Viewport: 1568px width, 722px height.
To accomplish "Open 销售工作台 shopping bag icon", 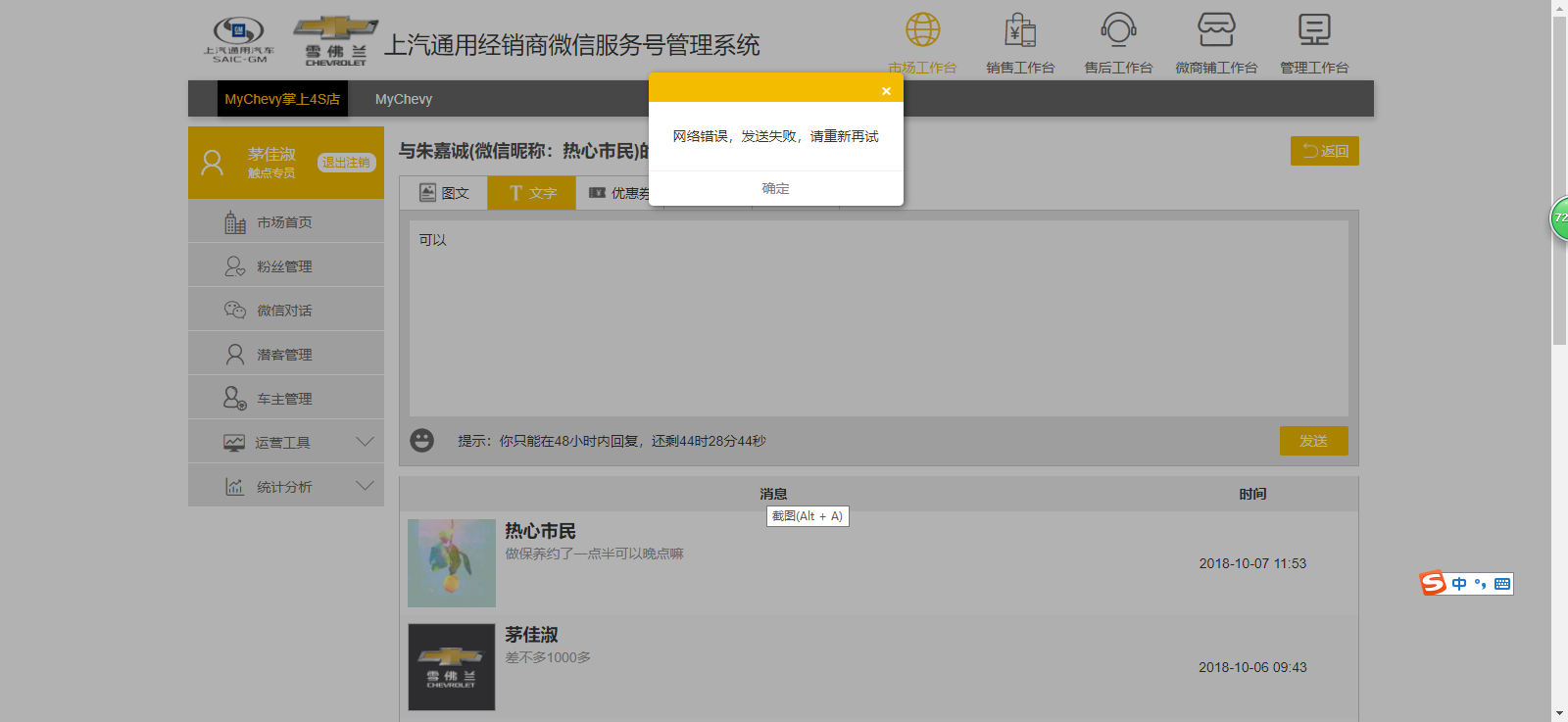I will pos(1020,30).
